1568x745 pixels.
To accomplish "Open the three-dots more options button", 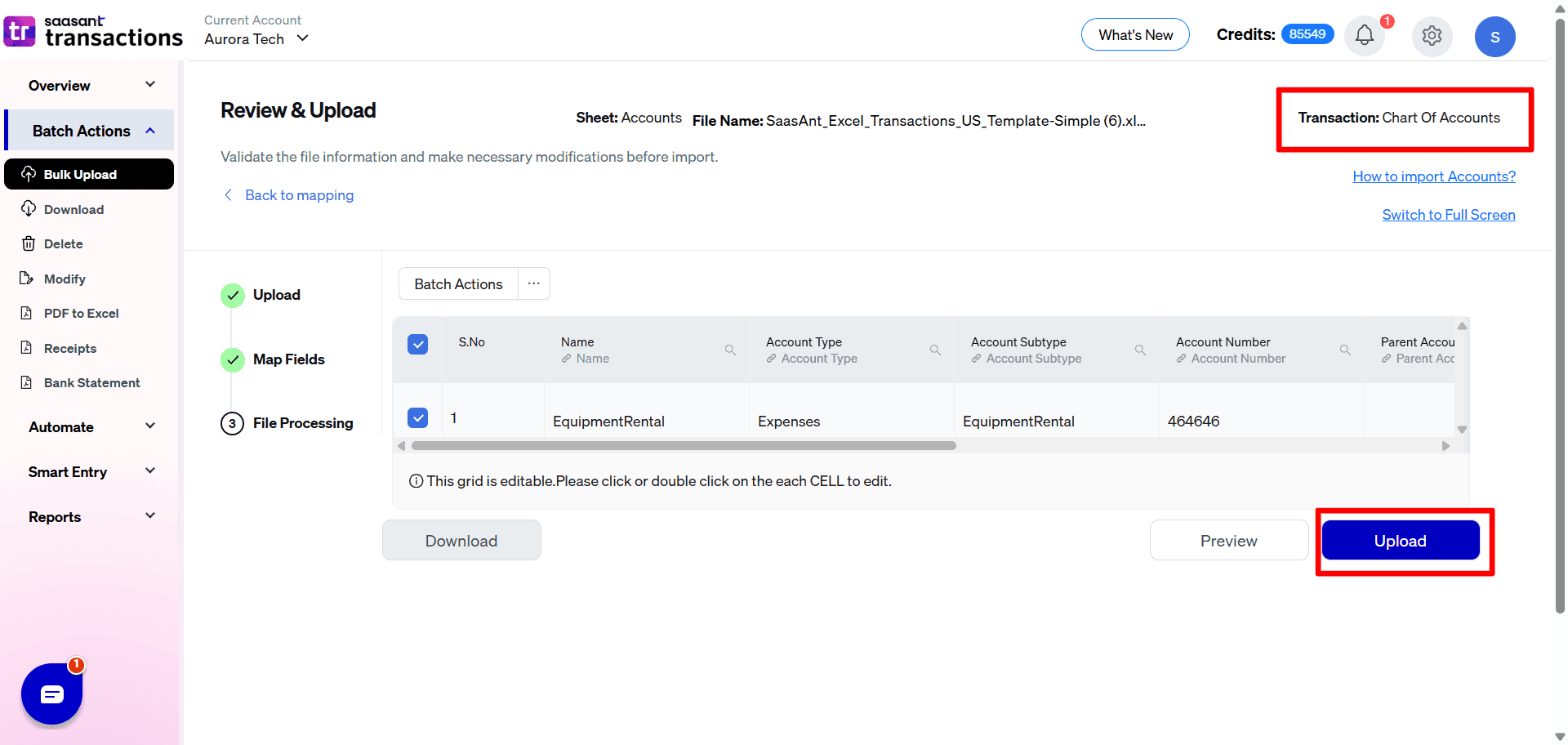I will click(534, 283).
